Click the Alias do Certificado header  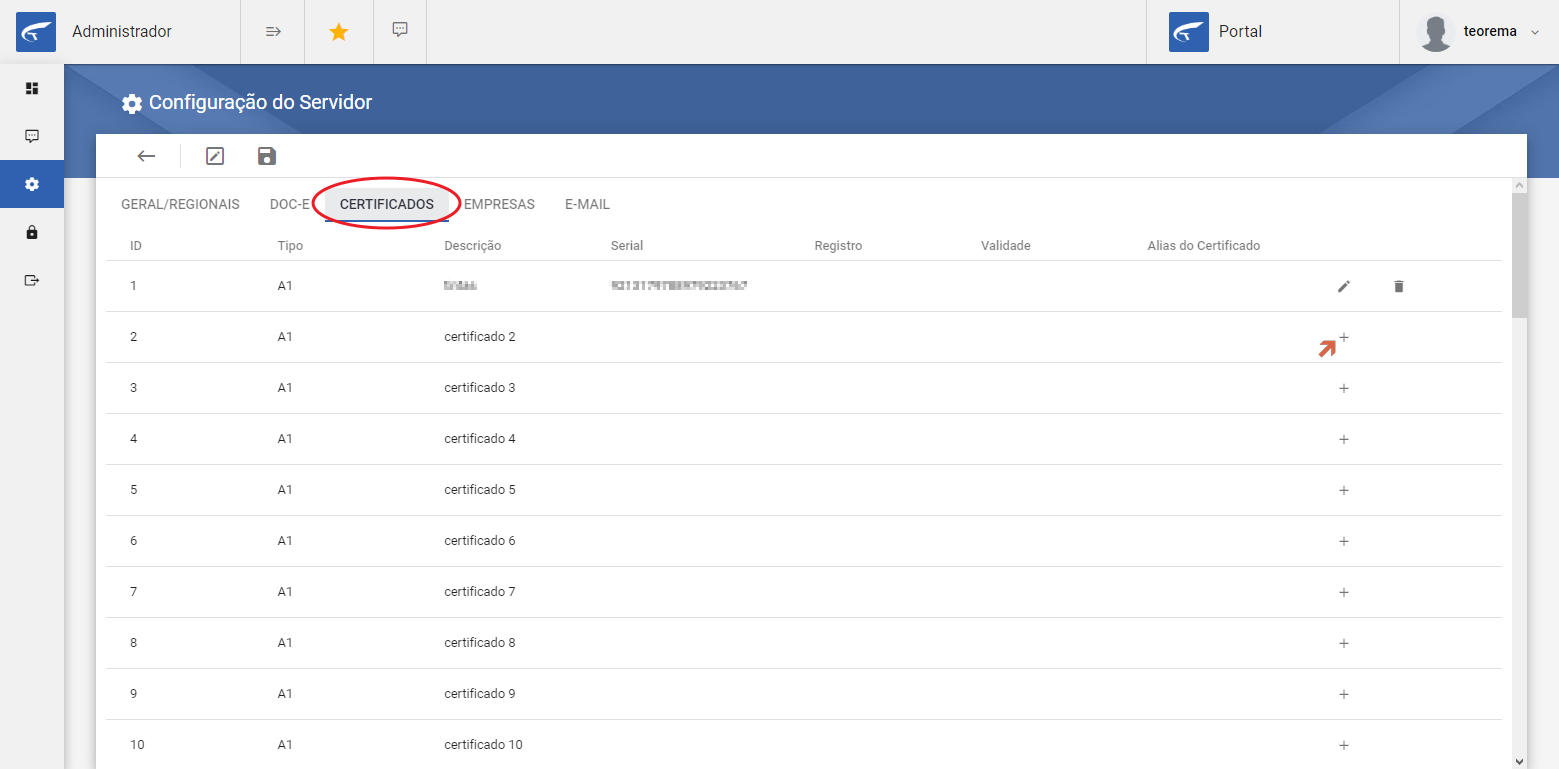click(1204, 246)
